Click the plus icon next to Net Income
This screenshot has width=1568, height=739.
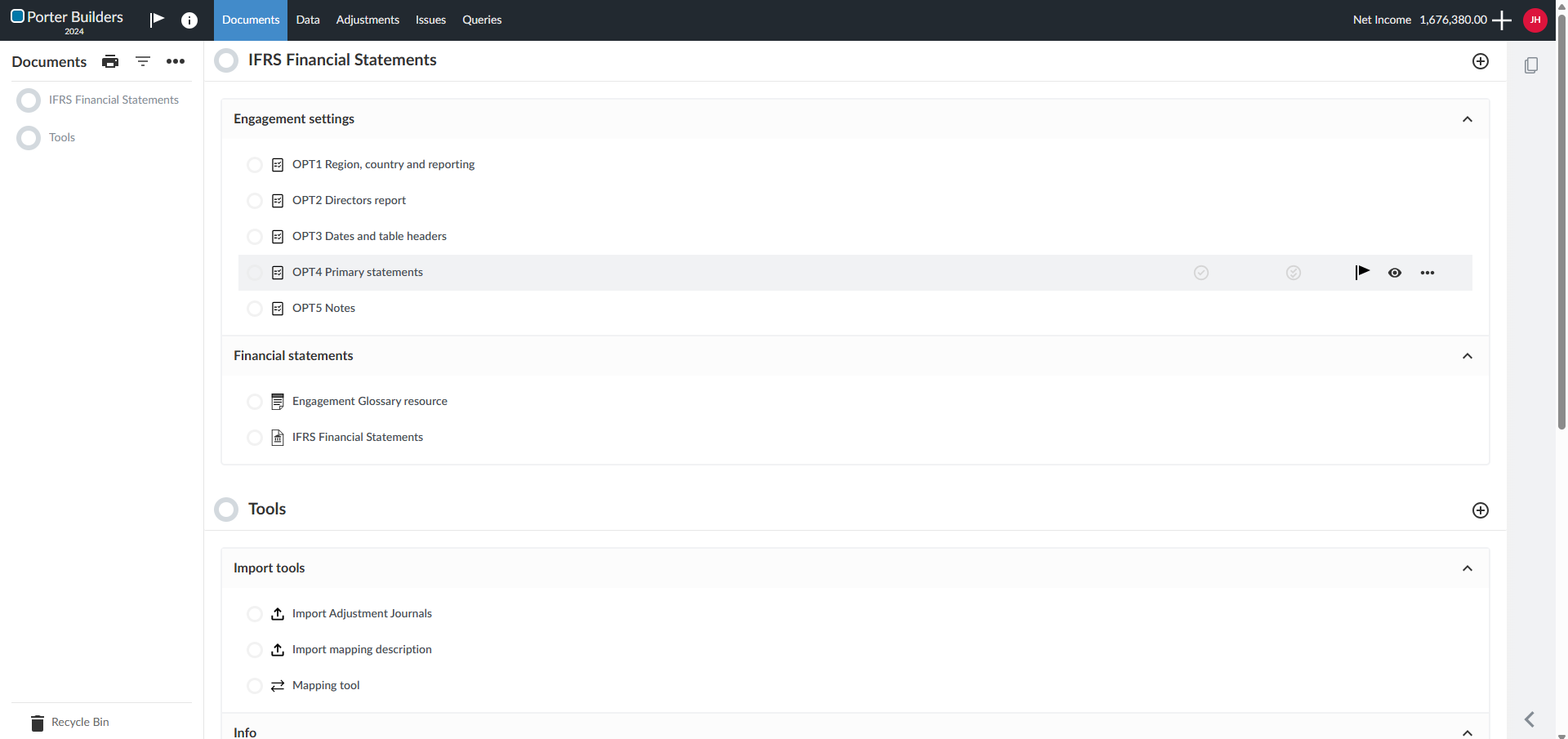point(1502,20)
